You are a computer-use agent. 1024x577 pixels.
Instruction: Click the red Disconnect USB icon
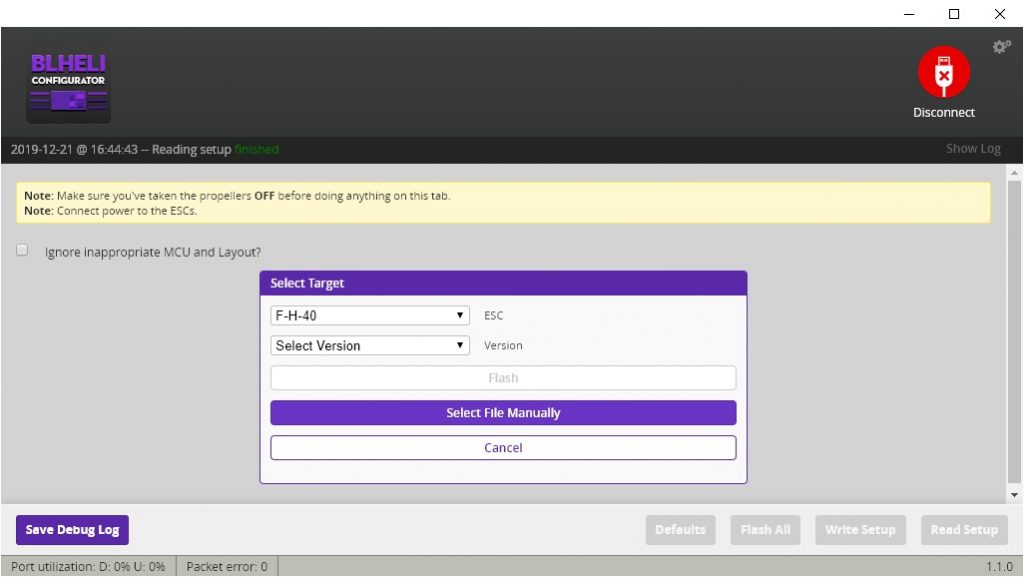(944, 72)
